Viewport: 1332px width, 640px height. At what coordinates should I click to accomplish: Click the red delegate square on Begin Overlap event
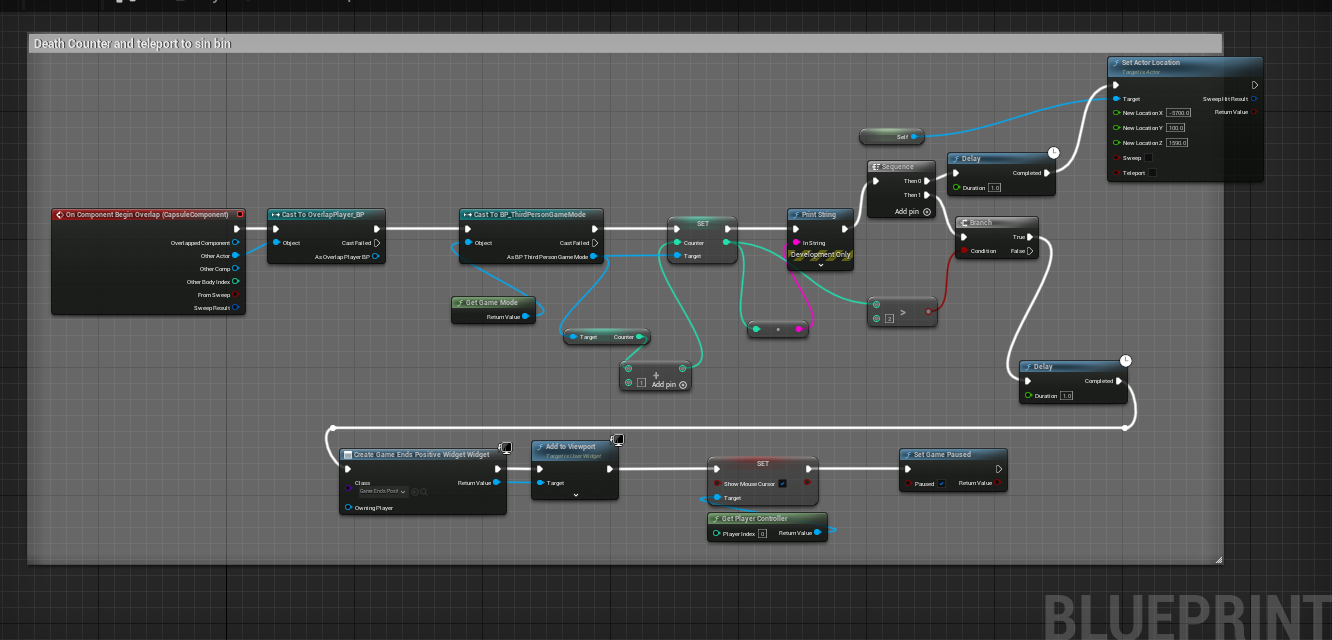240,214
